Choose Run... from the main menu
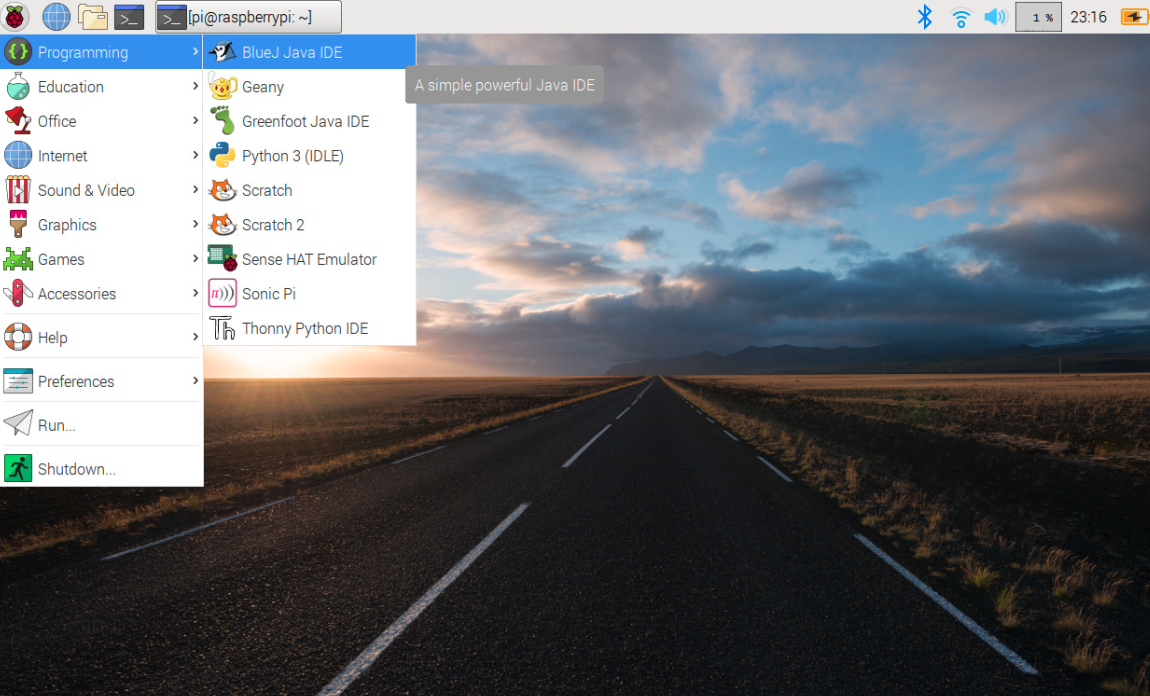Image resolution: width=1150 pixels, height=696 pixels. pyautogui.click(x=102, y=425)
